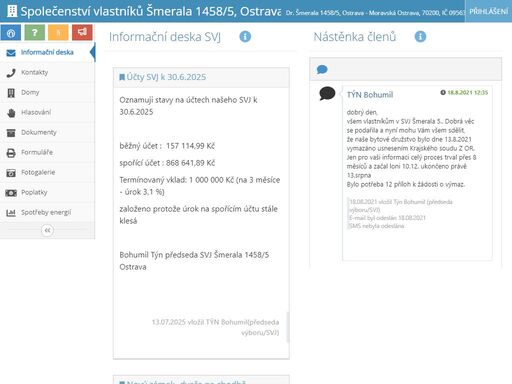Click the blue speech bubble comment icon
Viewport: 512px width, 384px height.
point(322,69)
